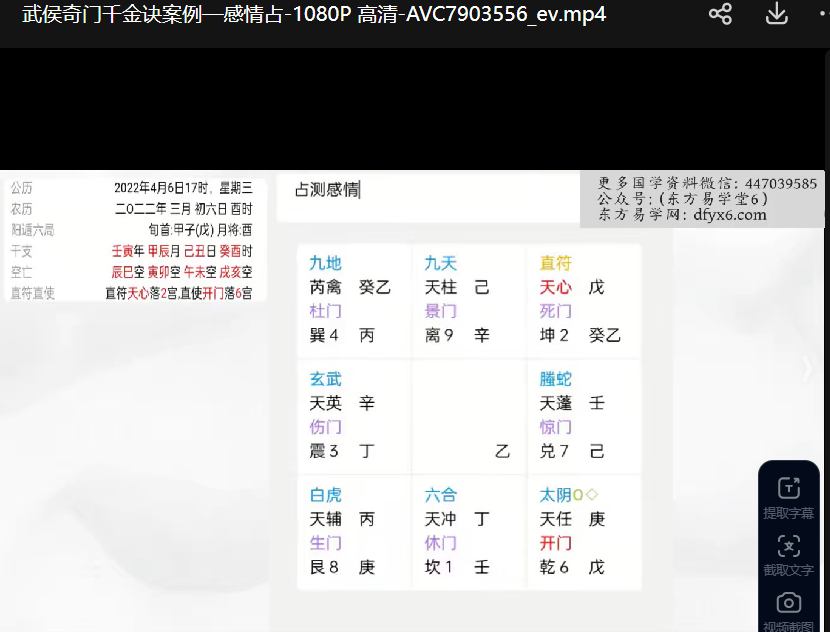Image resolution: width=830 pixels, height=632 pixels.
Task: Click the diamond marker next to 太阴
Action: (592, 495)
